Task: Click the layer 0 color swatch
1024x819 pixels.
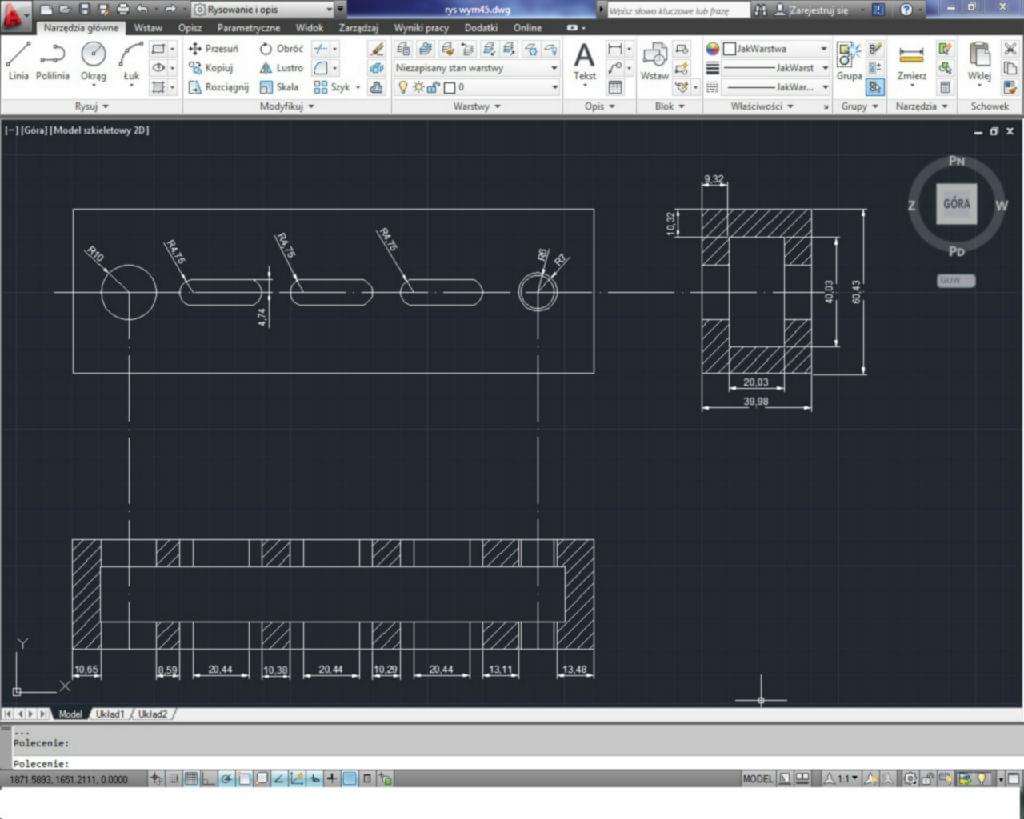Action: click(x=449, y=87)
